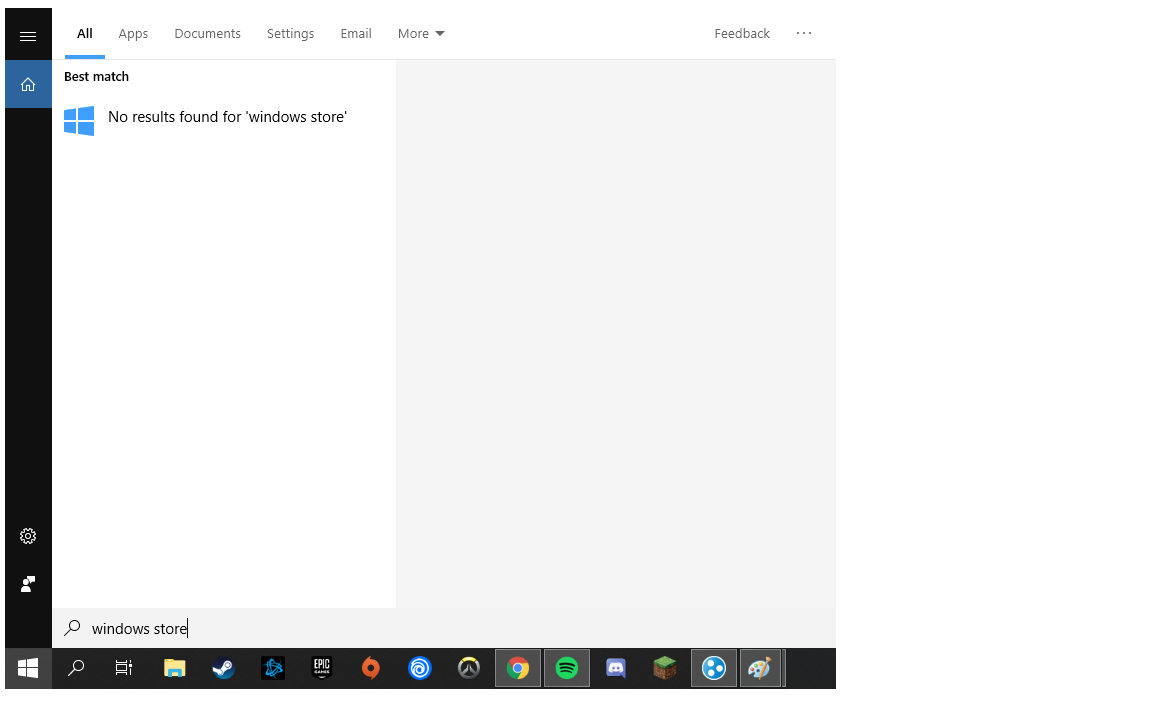
Task: Expand the More filters dropdown
Action: (x=421, y=34)
